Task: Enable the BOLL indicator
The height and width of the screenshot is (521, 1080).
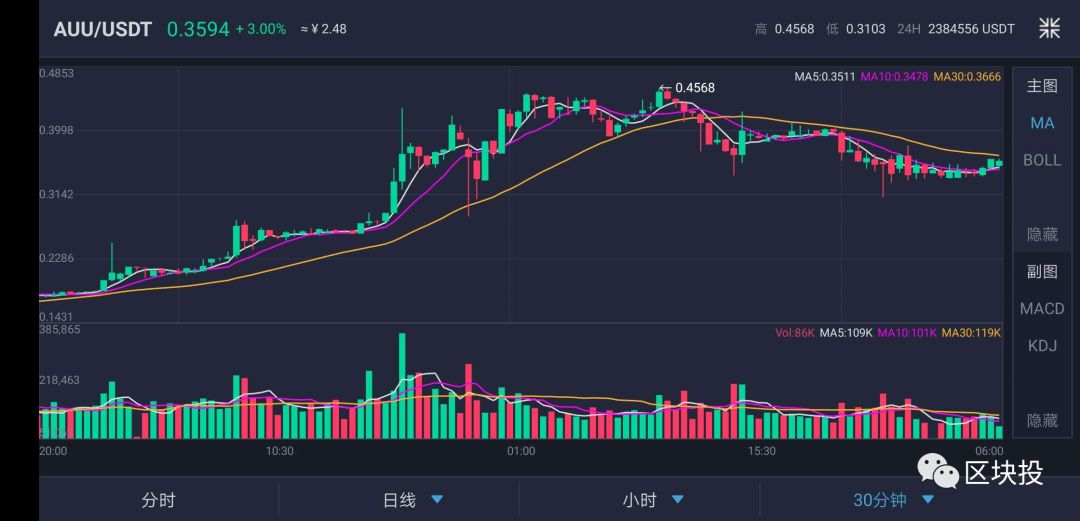Action: 1042,160
